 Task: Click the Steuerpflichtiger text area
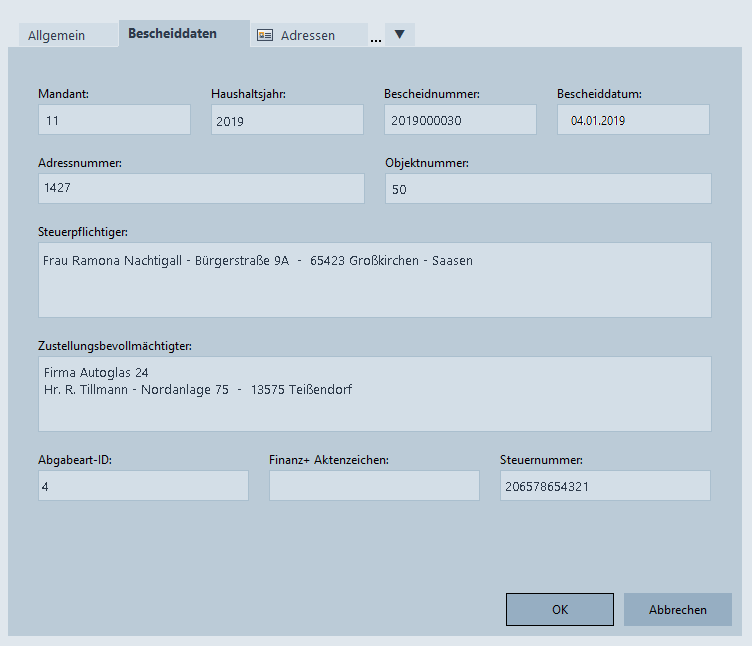374,280
